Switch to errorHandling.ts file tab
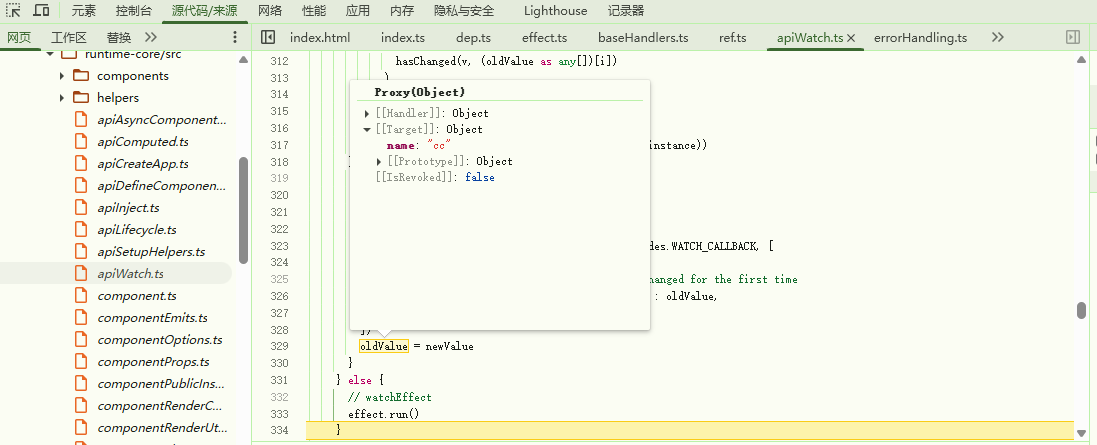 click(921, 38)
